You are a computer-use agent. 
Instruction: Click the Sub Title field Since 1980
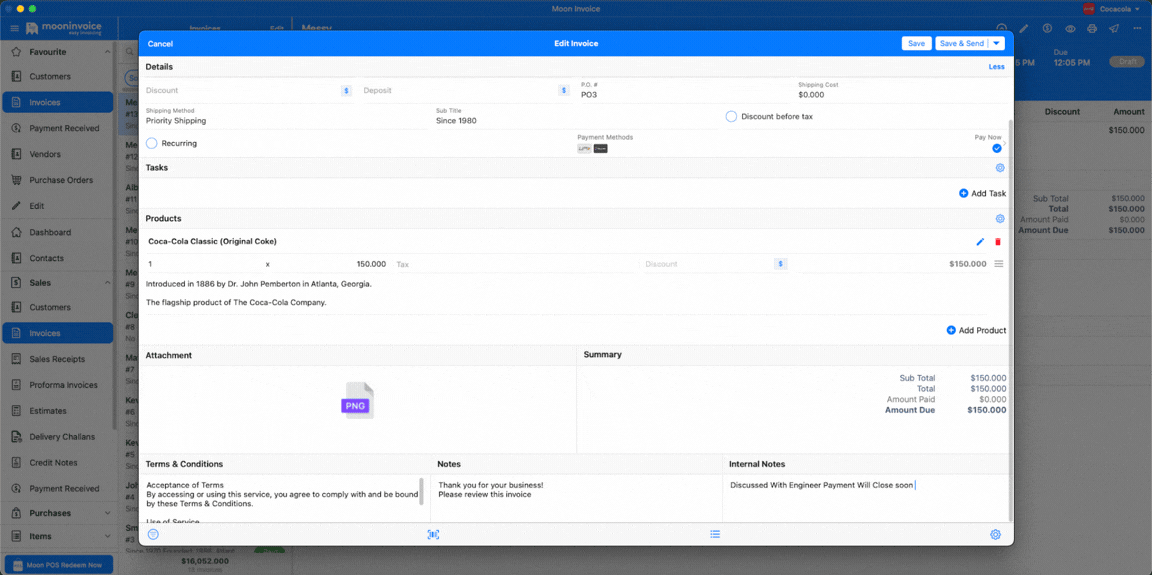click(x=575, y=116)
